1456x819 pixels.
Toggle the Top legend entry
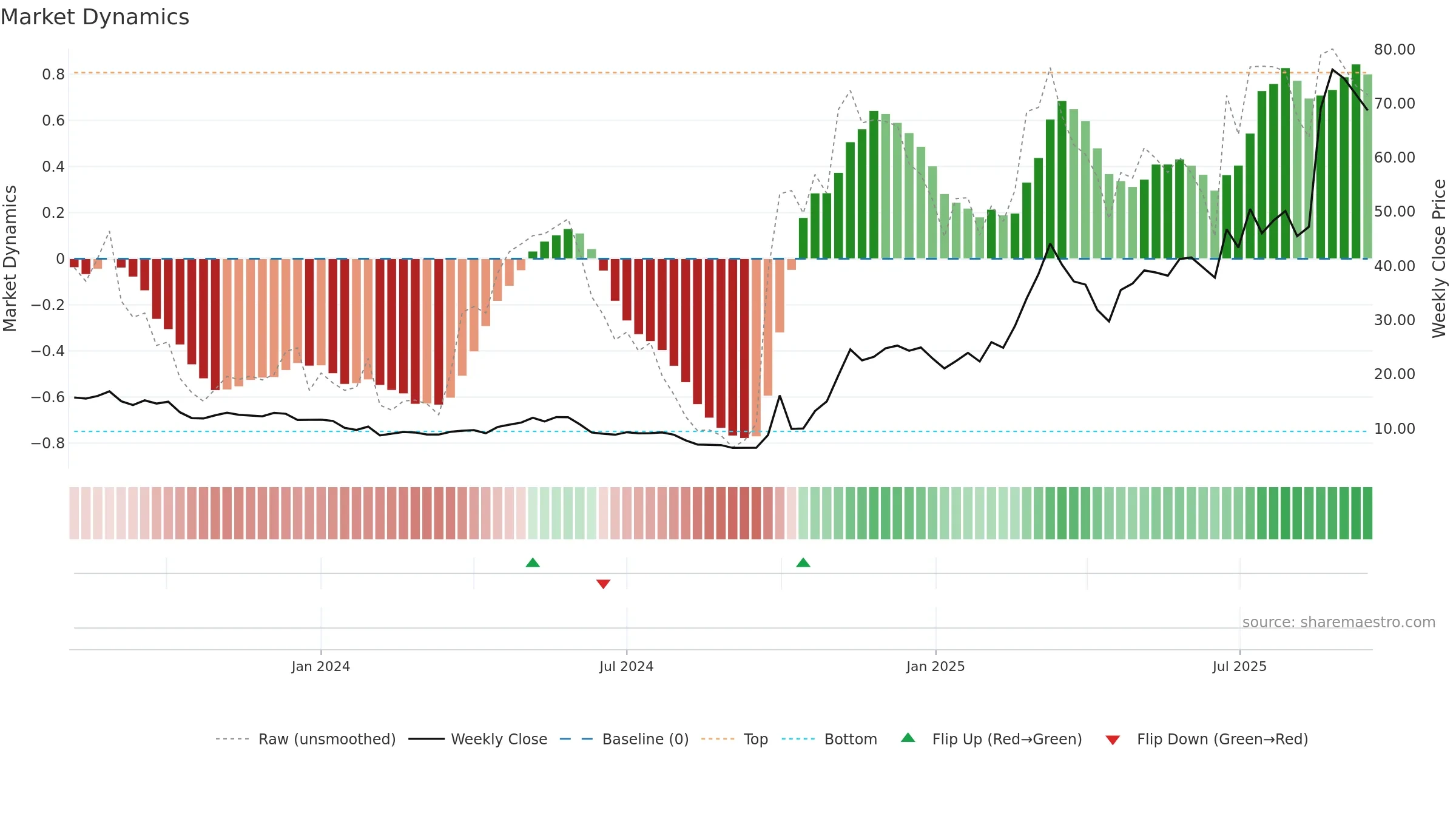point(734,739)
